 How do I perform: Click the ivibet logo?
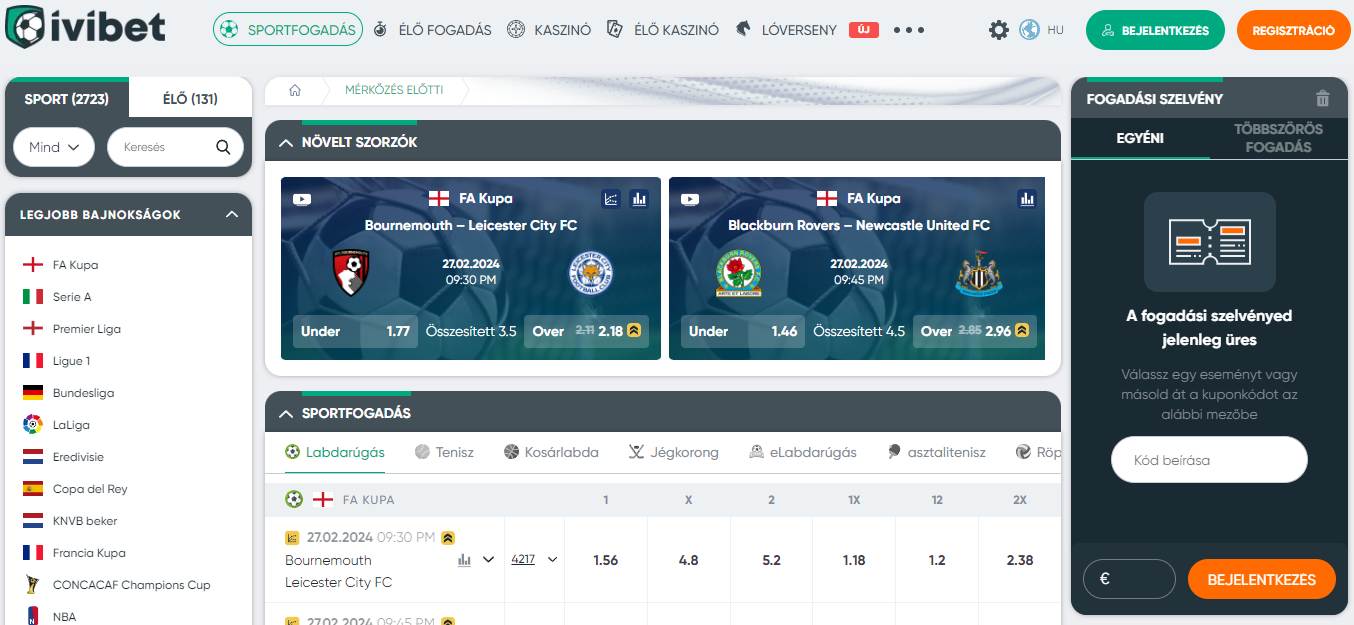point(85,28)
